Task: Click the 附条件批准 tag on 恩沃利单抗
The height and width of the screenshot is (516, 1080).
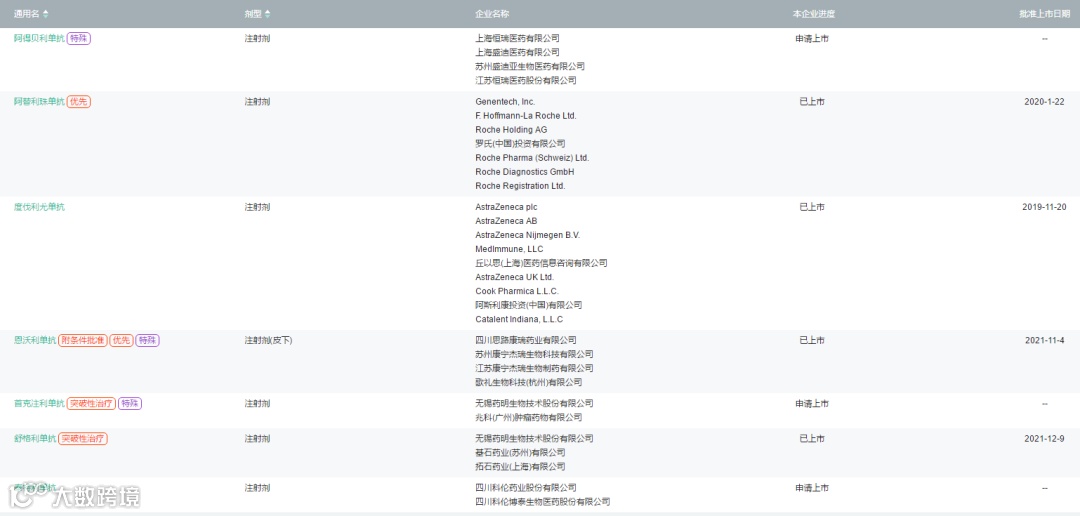Action: coord(83,340)
